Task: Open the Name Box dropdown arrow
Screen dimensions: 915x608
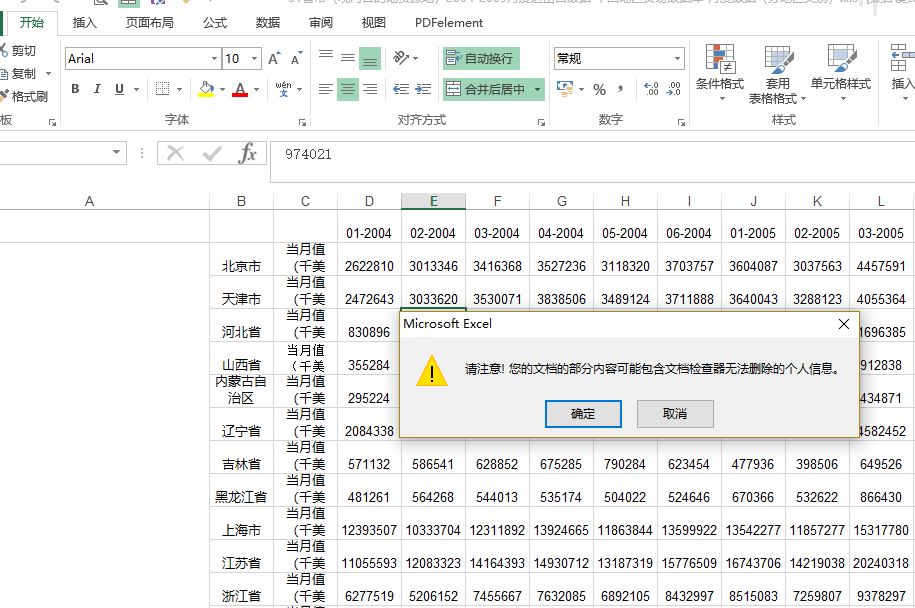Action: tap(117, 152)
